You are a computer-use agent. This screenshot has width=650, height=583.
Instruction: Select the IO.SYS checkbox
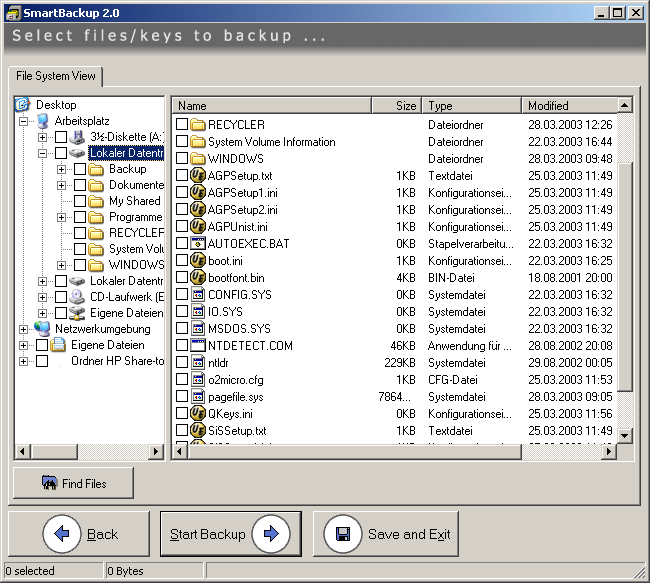tap(182, 311)
